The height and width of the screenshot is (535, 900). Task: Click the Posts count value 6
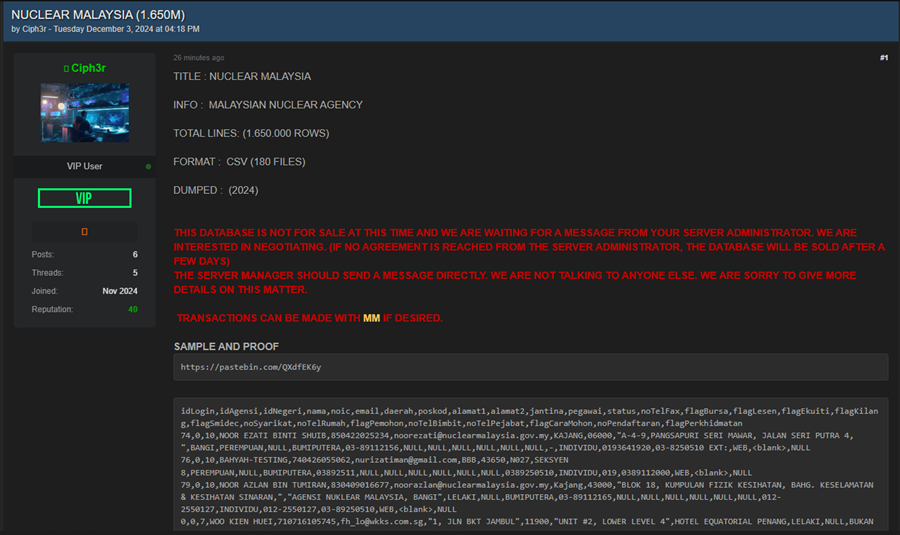coord(135,254)
